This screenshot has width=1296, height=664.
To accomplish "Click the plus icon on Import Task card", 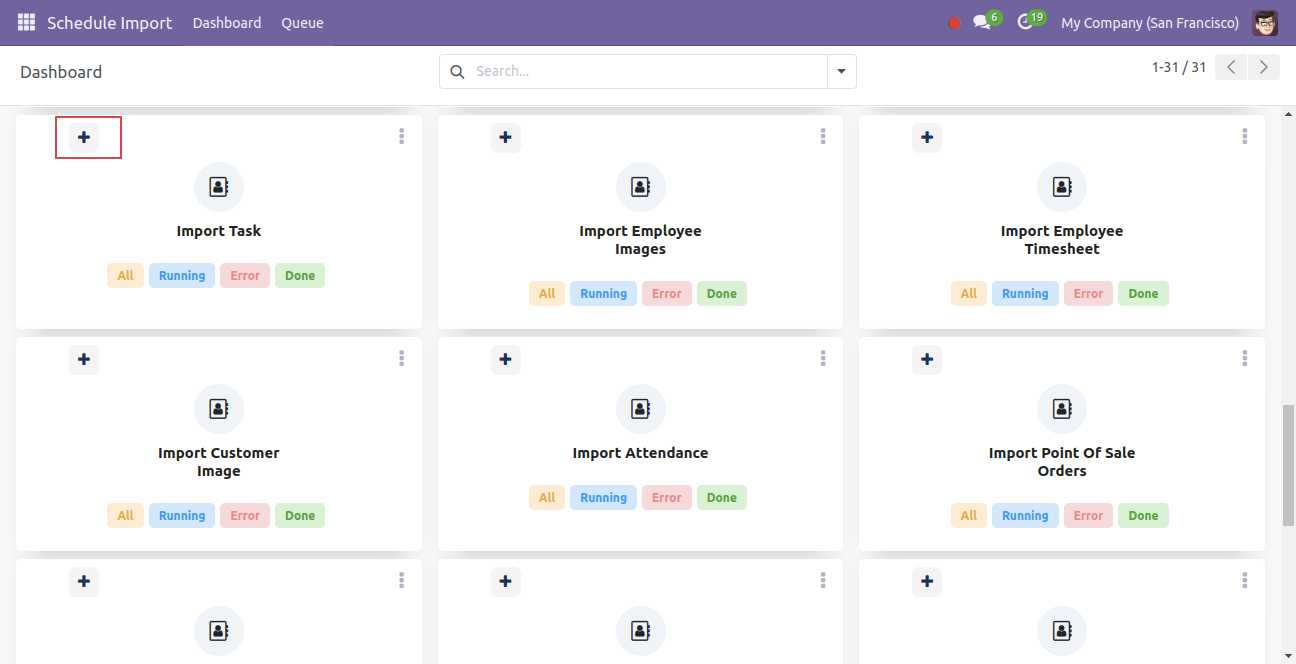I will 84,137.
